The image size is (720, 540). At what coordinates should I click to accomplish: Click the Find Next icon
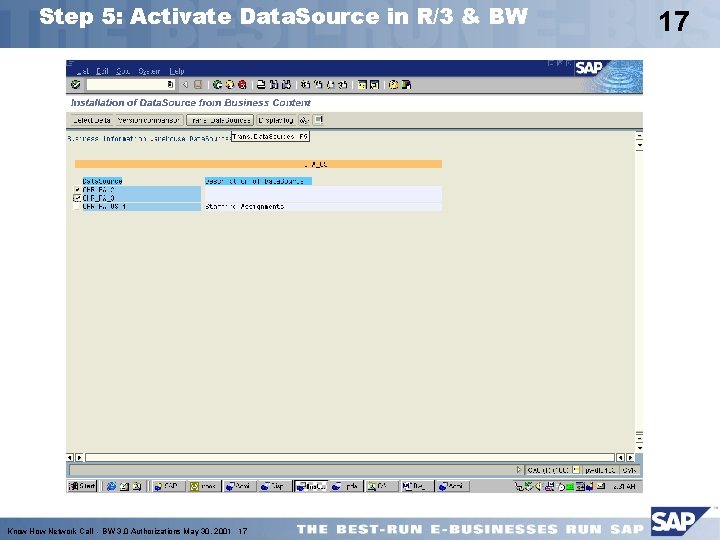[x=286, y=84]
